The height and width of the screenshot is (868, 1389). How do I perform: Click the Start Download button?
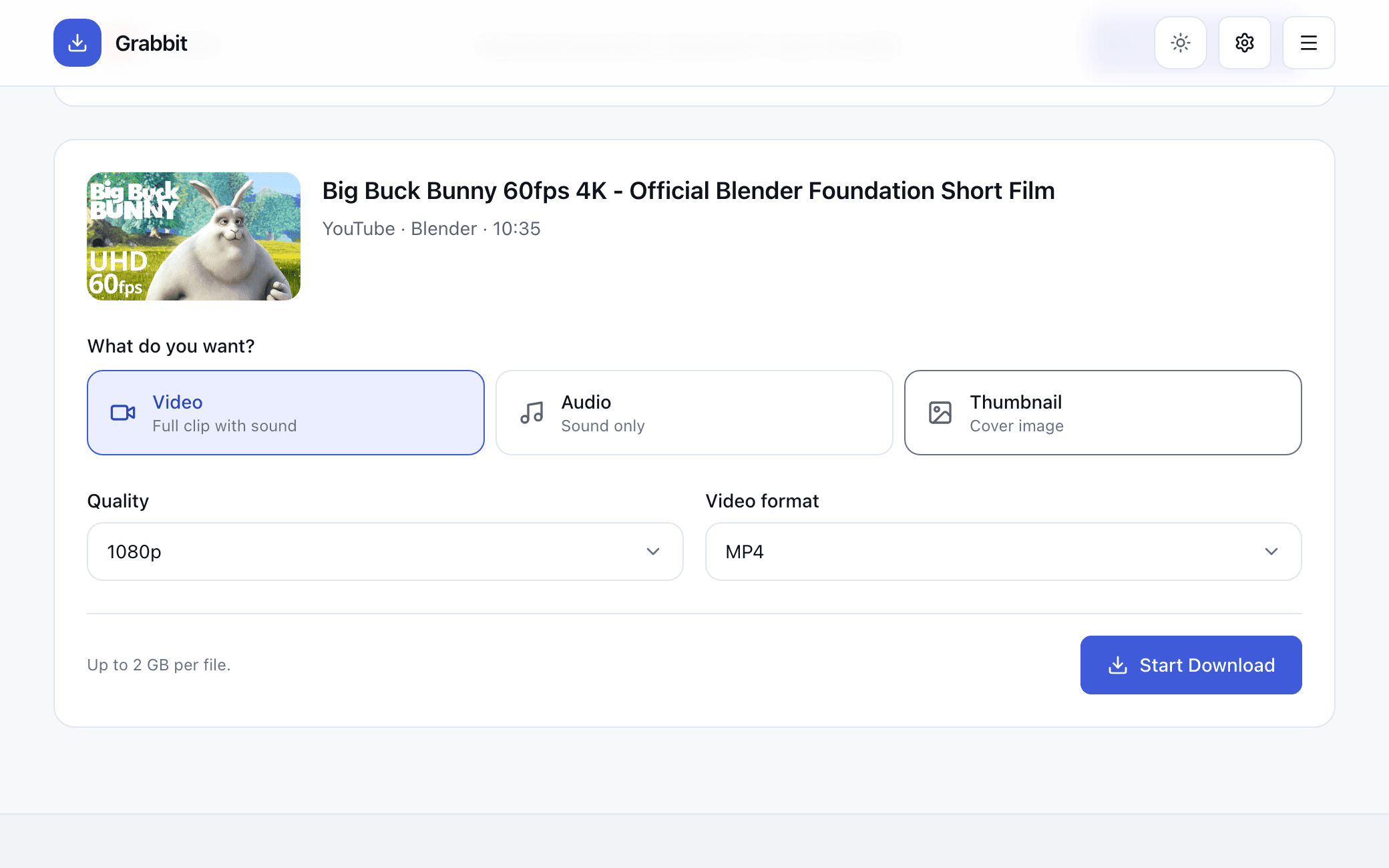1191,665
